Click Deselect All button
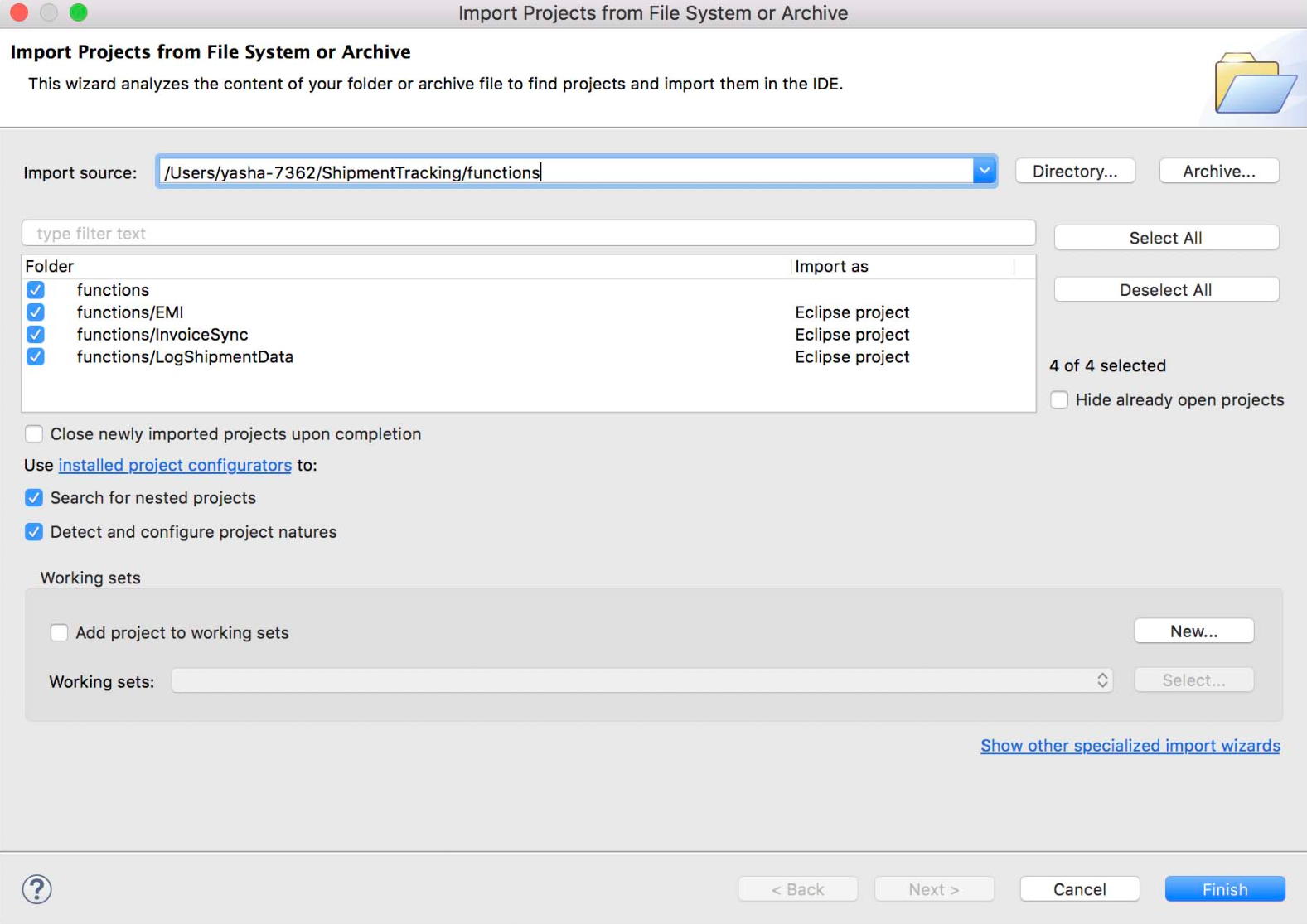 tap(1166, 290)
